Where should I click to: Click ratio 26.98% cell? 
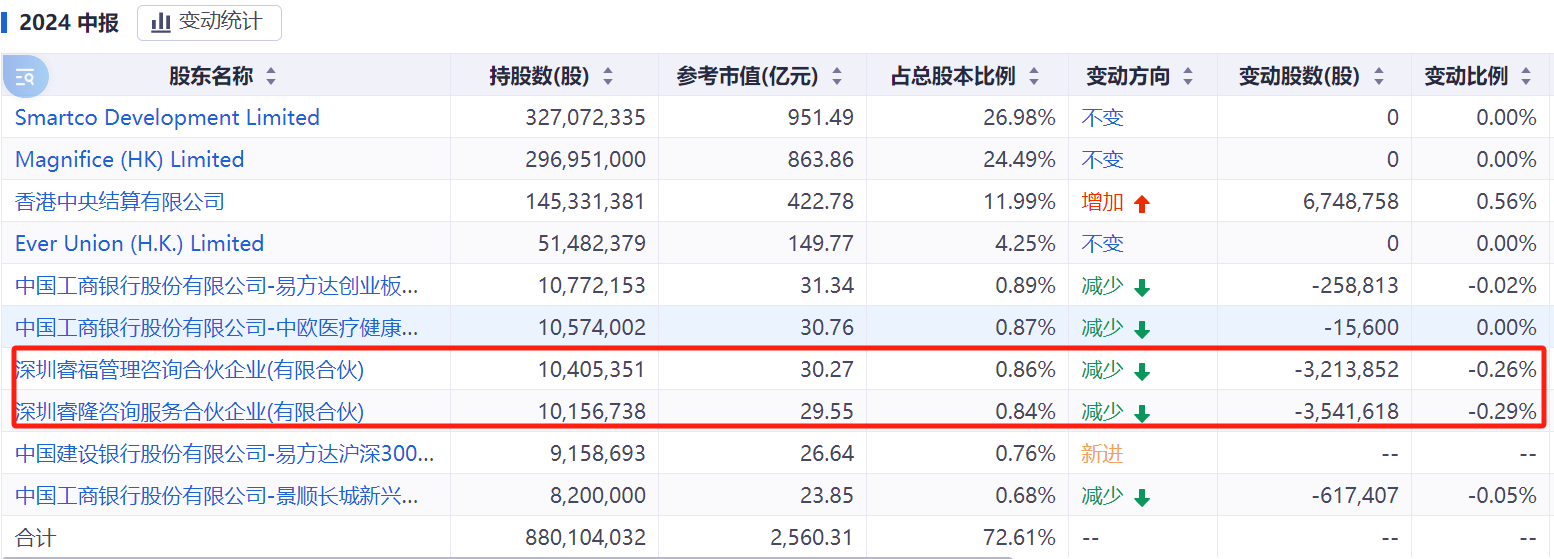(1018, 117)
